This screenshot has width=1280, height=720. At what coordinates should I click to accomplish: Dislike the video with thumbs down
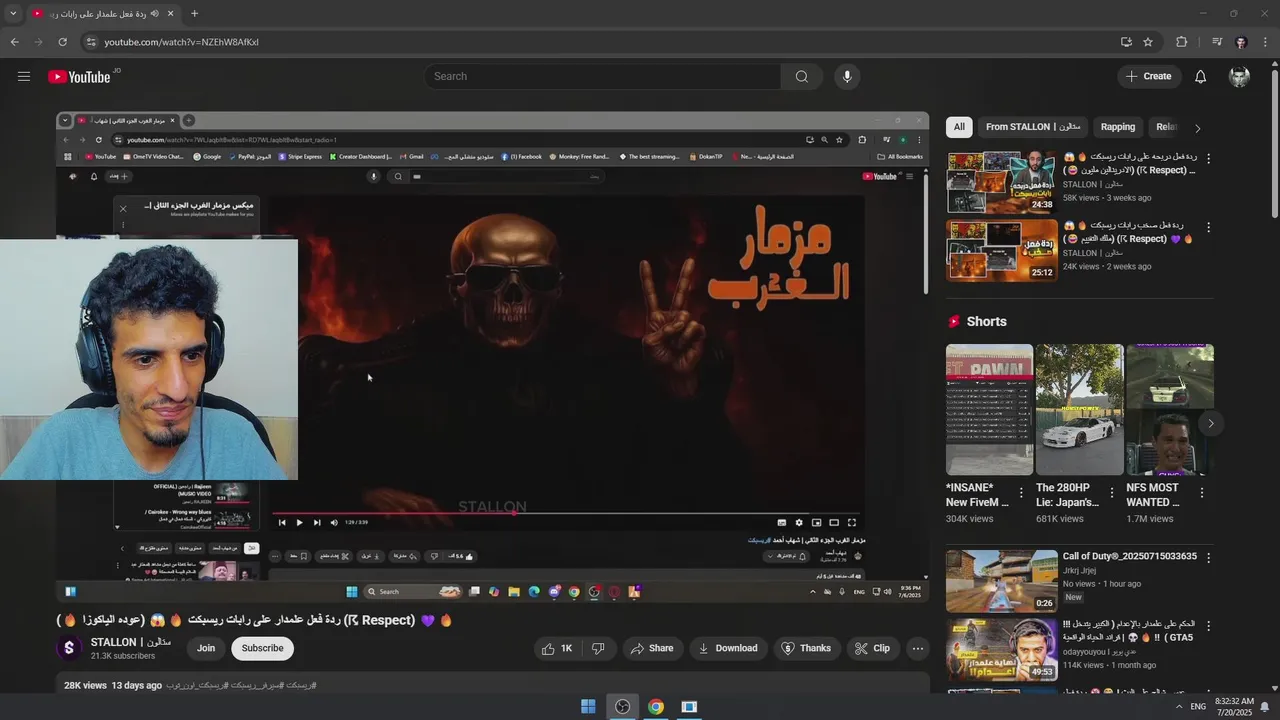598,648
